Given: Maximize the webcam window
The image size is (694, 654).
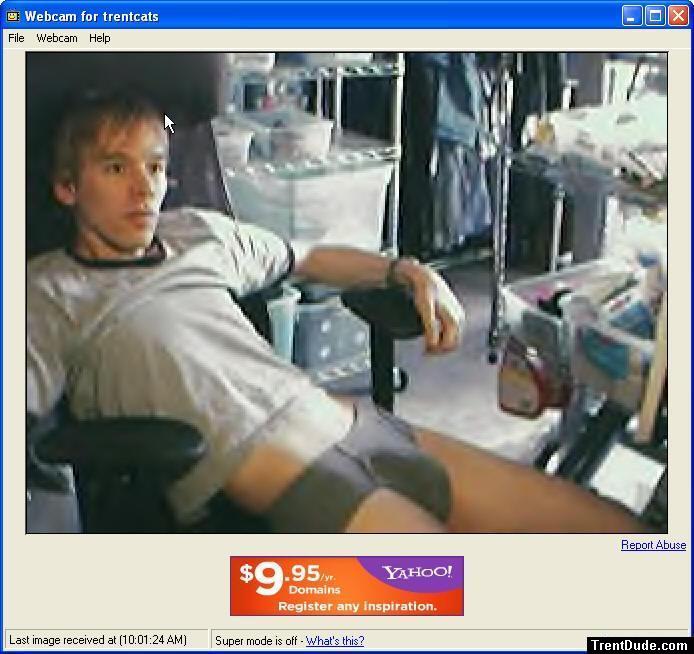Looking at the screenshot, I should (x=655, y=15).
